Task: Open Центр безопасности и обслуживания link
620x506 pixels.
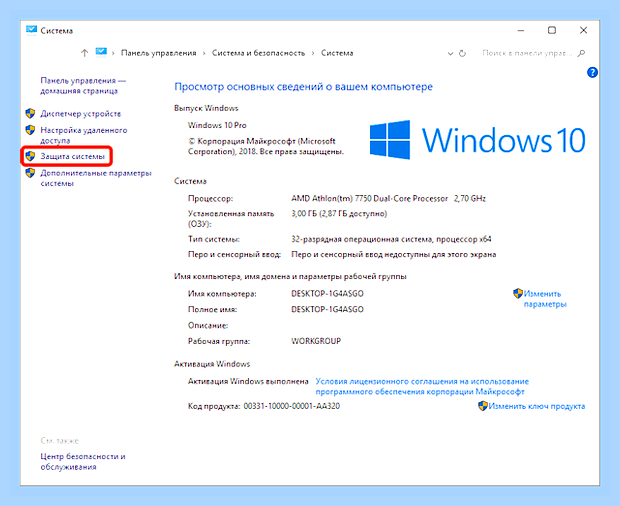Action: tap(83, 462)
